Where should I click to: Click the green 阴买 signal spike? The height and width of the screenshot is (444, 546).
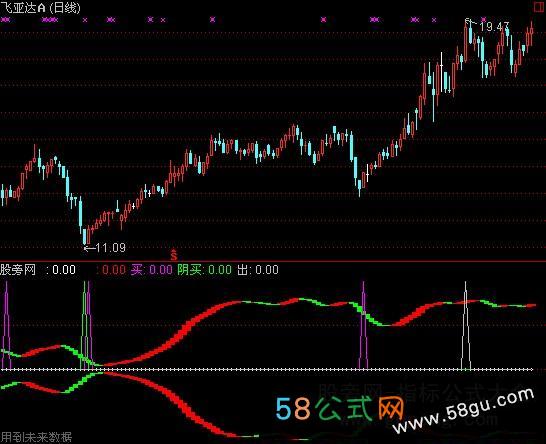84,326
